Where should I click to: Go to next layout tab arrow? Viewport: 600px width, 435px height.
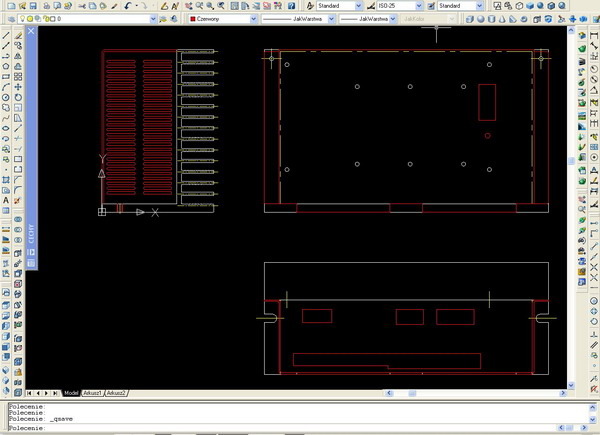(x=46, y=393)
